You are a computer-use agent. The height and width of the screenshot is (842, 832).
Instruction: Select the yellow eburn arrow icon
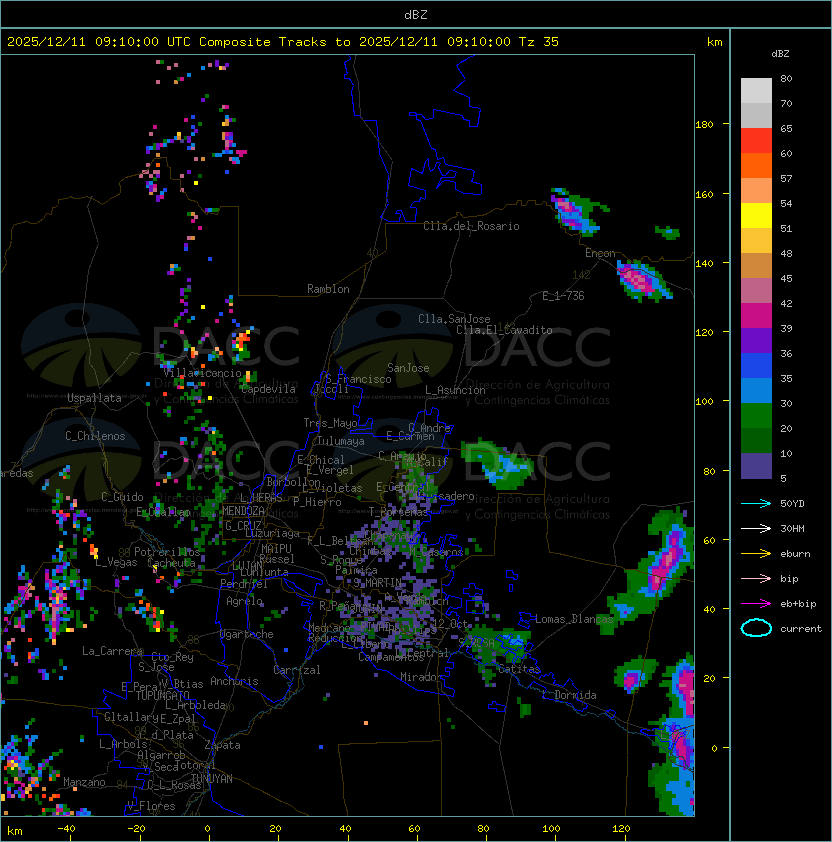(x=756, y=554)
